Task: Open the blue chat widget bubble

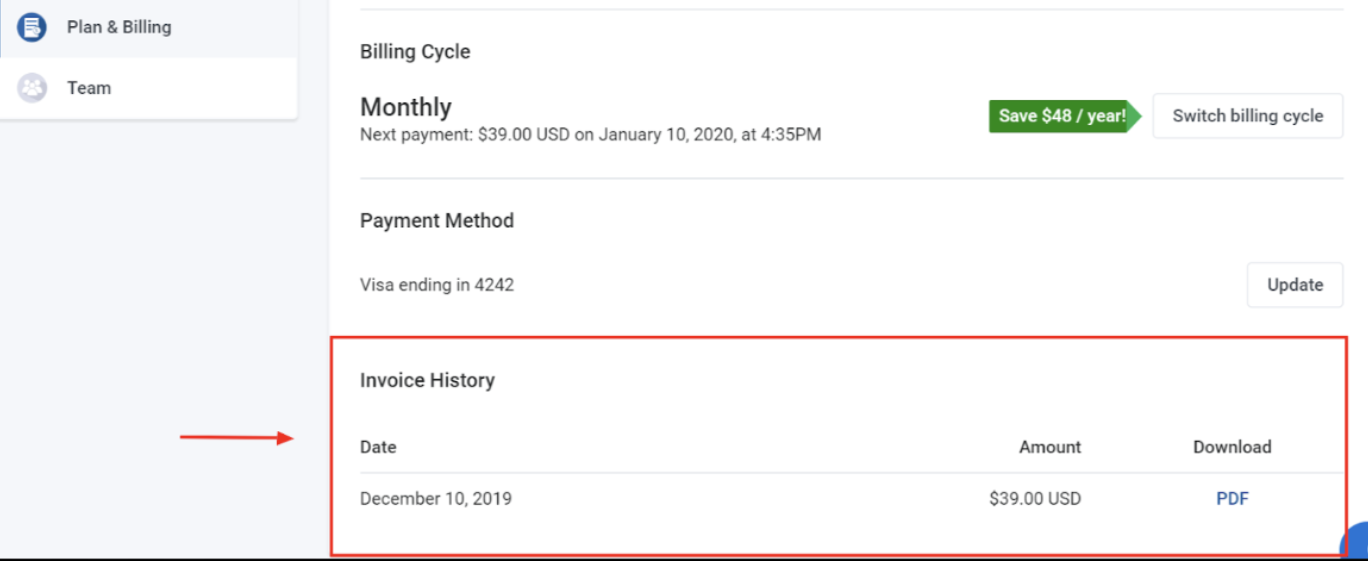Action: (1355, 543)
